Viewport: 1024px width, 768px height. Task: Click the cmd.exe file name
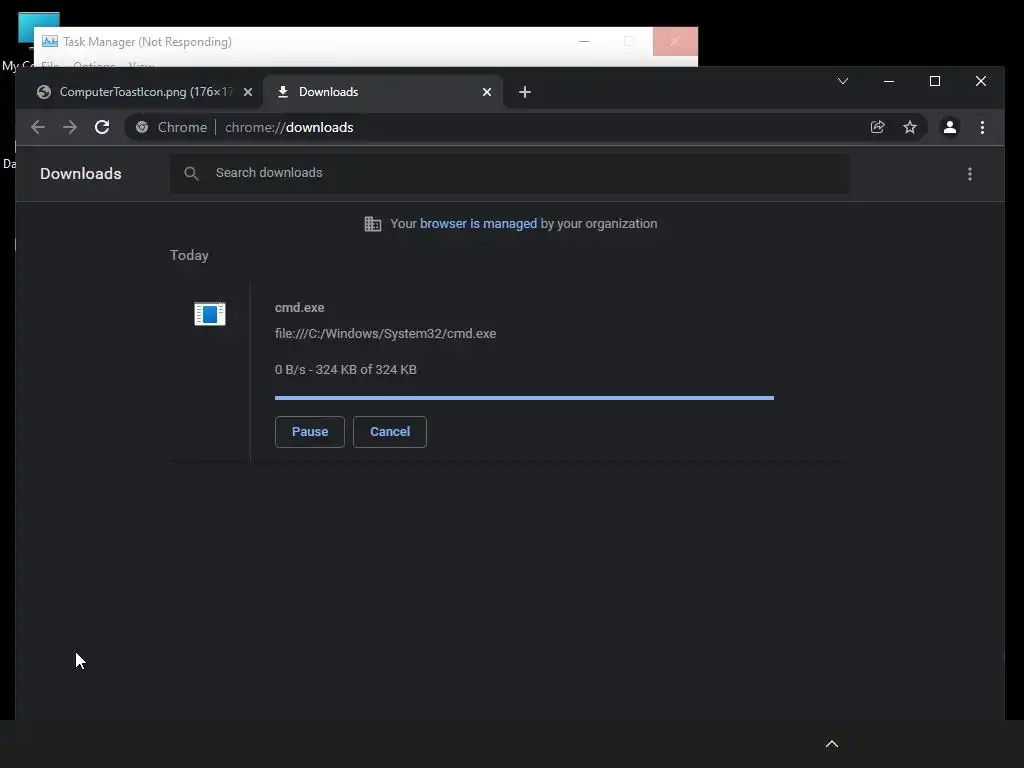click(x=299, y=308)
